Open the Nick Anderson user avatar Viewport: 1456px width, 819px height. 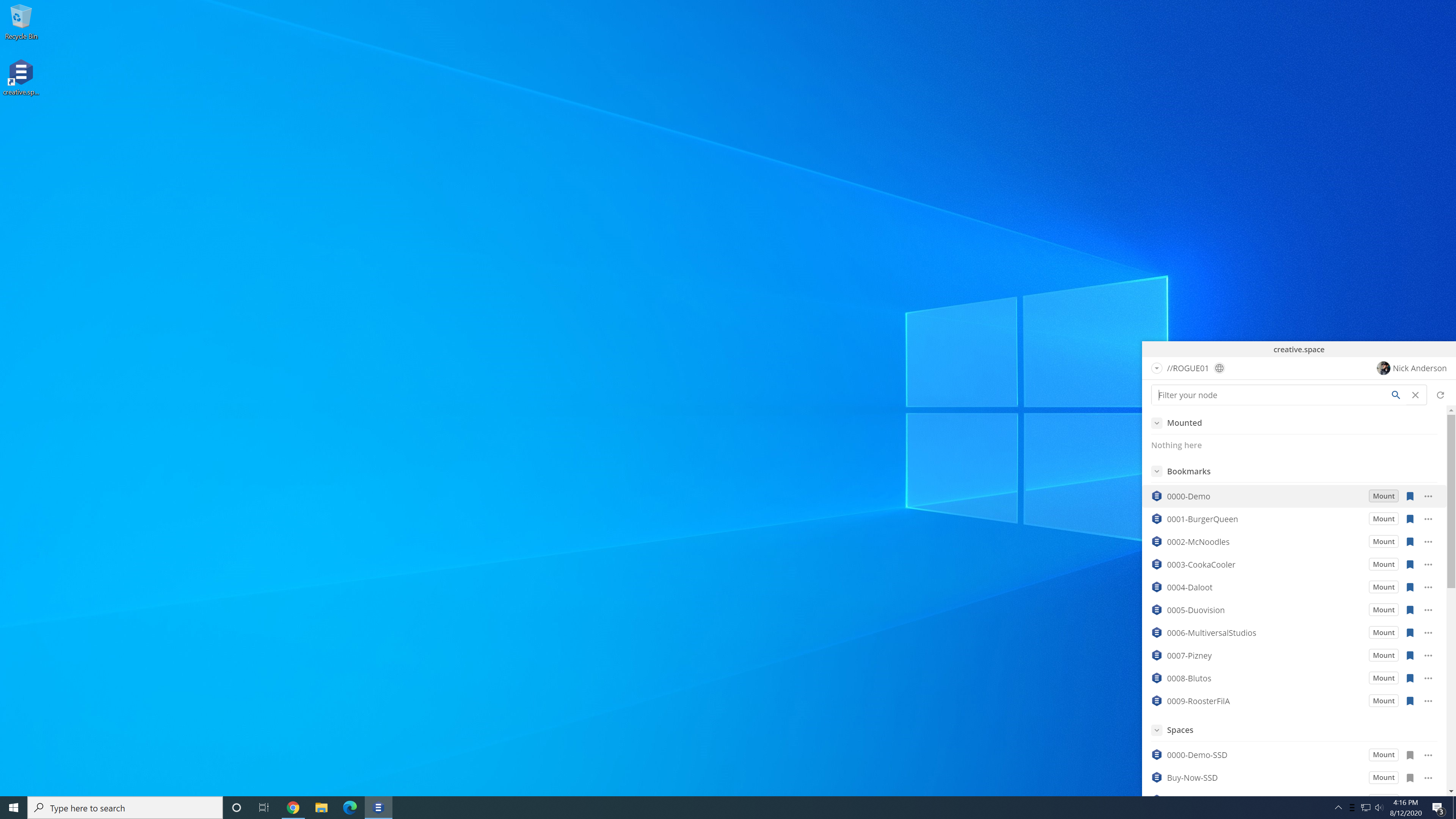pyautogui.click(x=1383, y=369)
